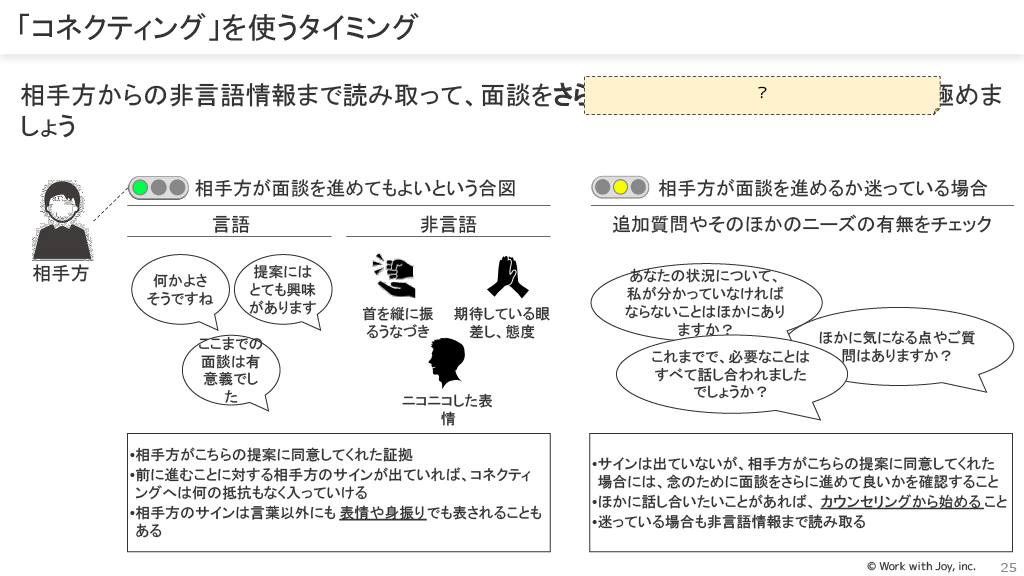This screenshot has width=1024, height=576.
Task: Click the yellow box with question mark
Action: tap(761, 94)
